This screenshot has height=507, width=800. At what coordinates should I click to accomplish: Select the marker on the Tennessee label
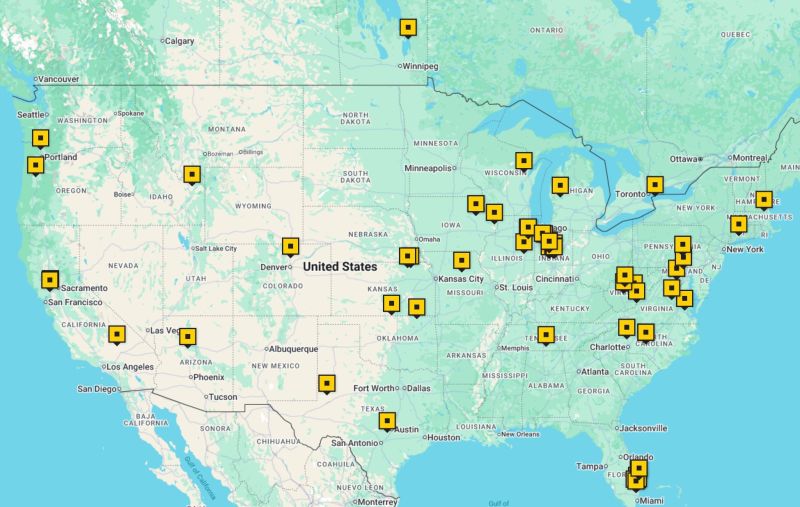[546, 334]
